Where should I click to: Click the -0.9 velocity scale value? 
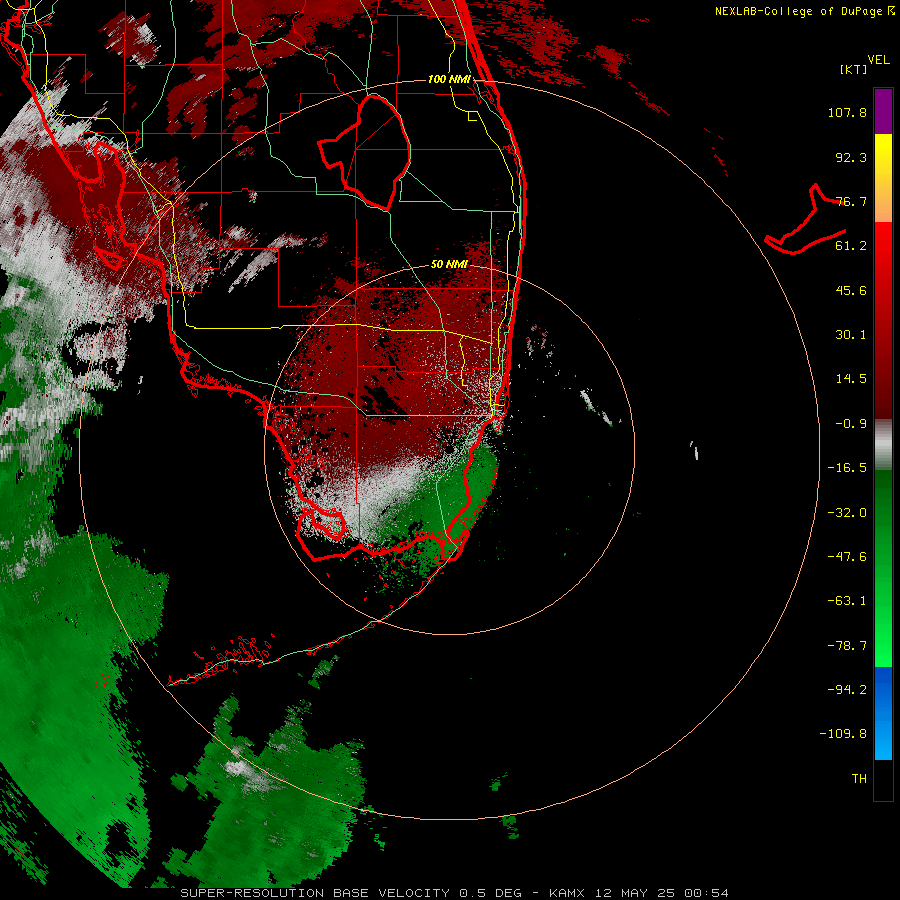(851, 424)
